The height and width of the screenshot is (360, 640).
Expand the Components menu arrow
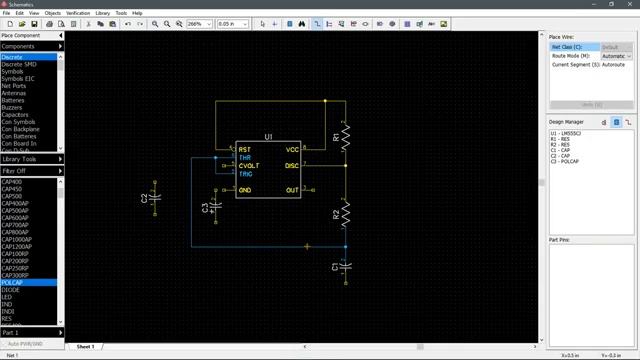click(x=60, y=46)
